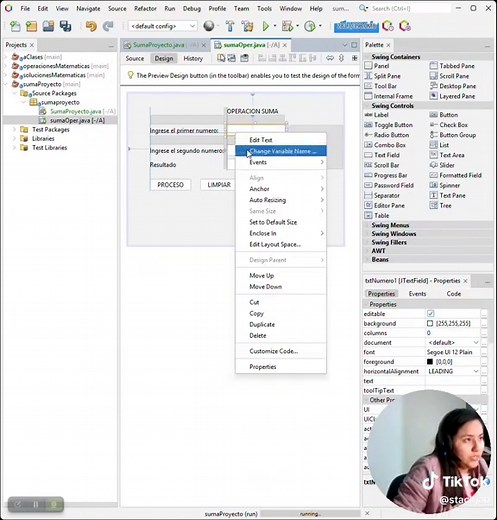Viewport: 497px width, 520px height.
Task: Switch to the History view tab
Action: tap(193, 59)
